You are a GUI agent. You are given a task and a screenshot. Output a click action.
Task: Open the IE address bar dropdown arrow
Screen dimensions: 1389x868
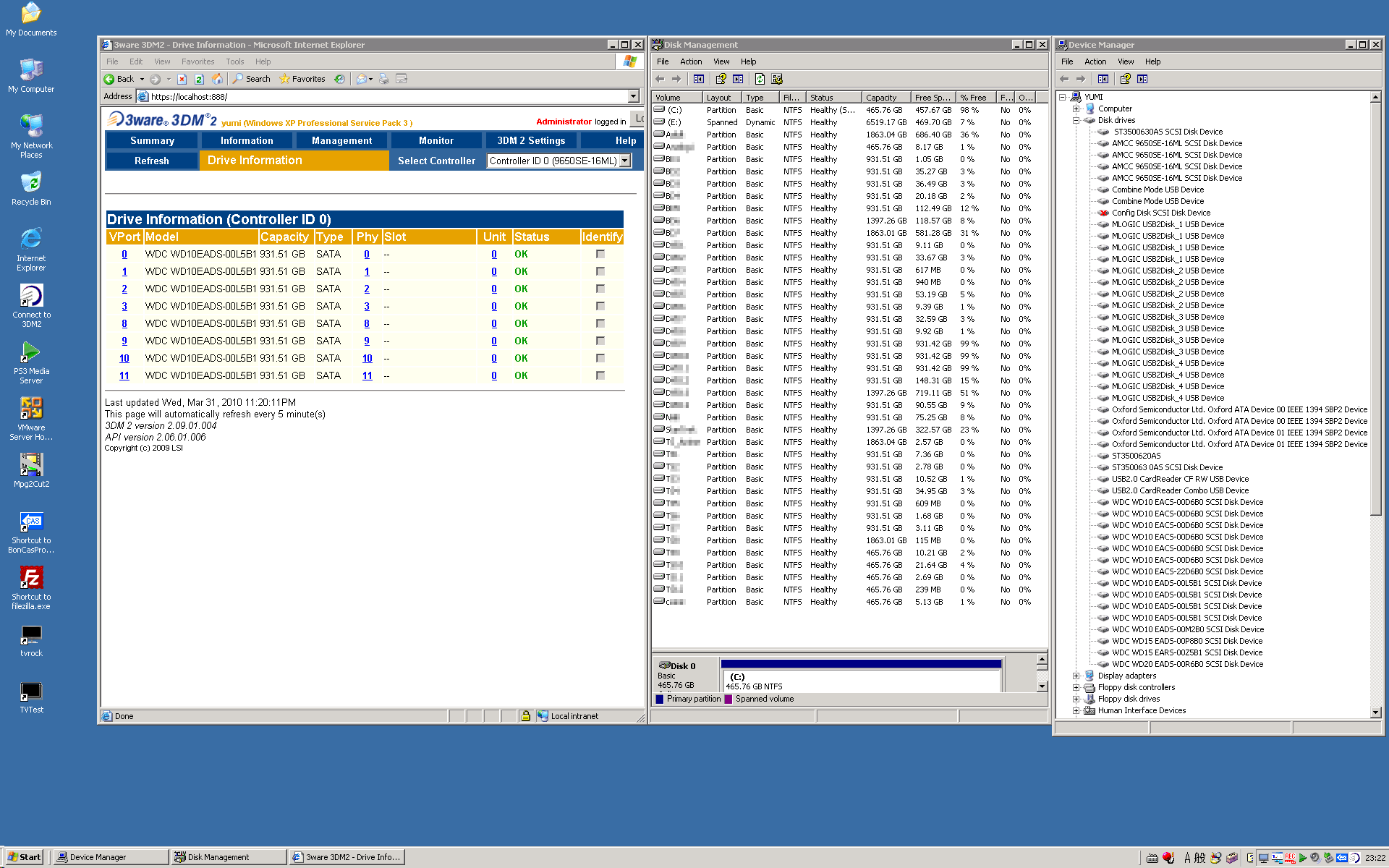634,96
